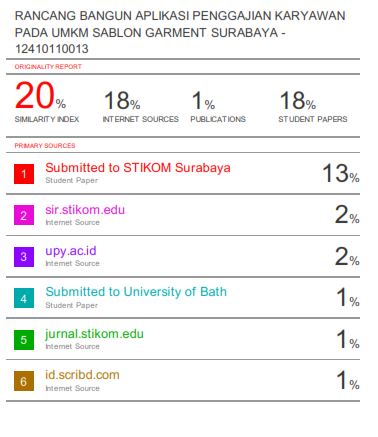
Task: Open the id.scribd.com source link
Action: pyautogui.click(x=82, y=375)
